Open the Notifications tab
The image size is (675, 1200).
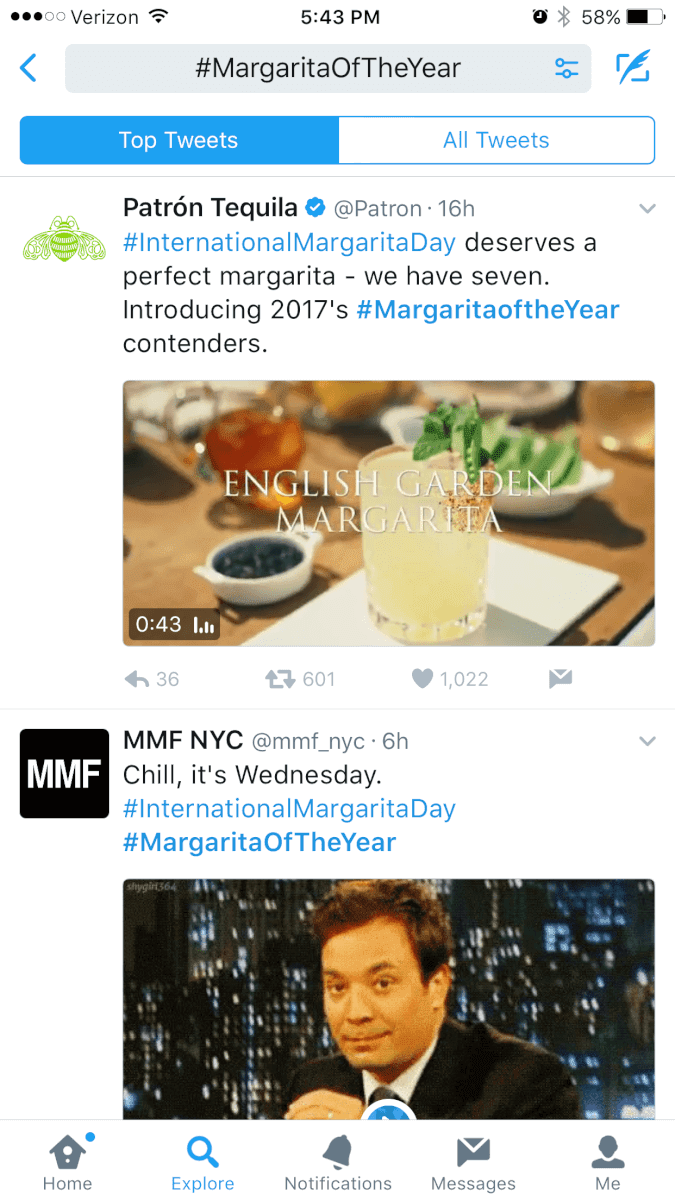[338, 1162]
